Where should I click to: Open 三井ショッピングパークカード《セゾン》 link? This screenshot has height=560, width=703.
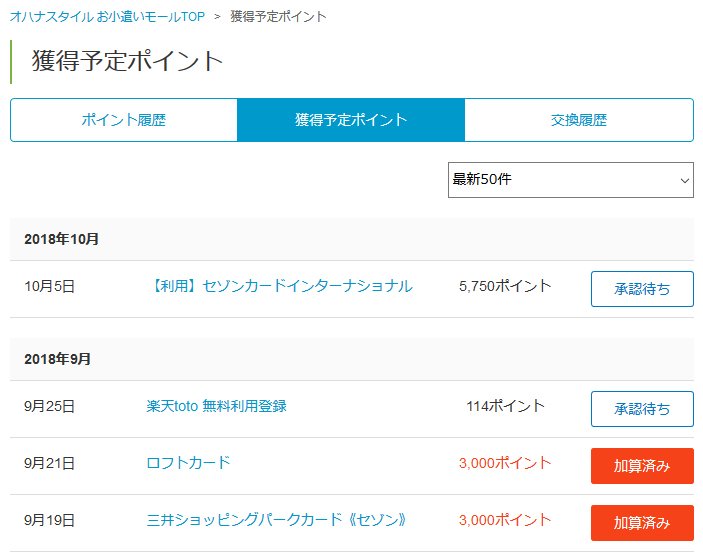pos(277,520)
